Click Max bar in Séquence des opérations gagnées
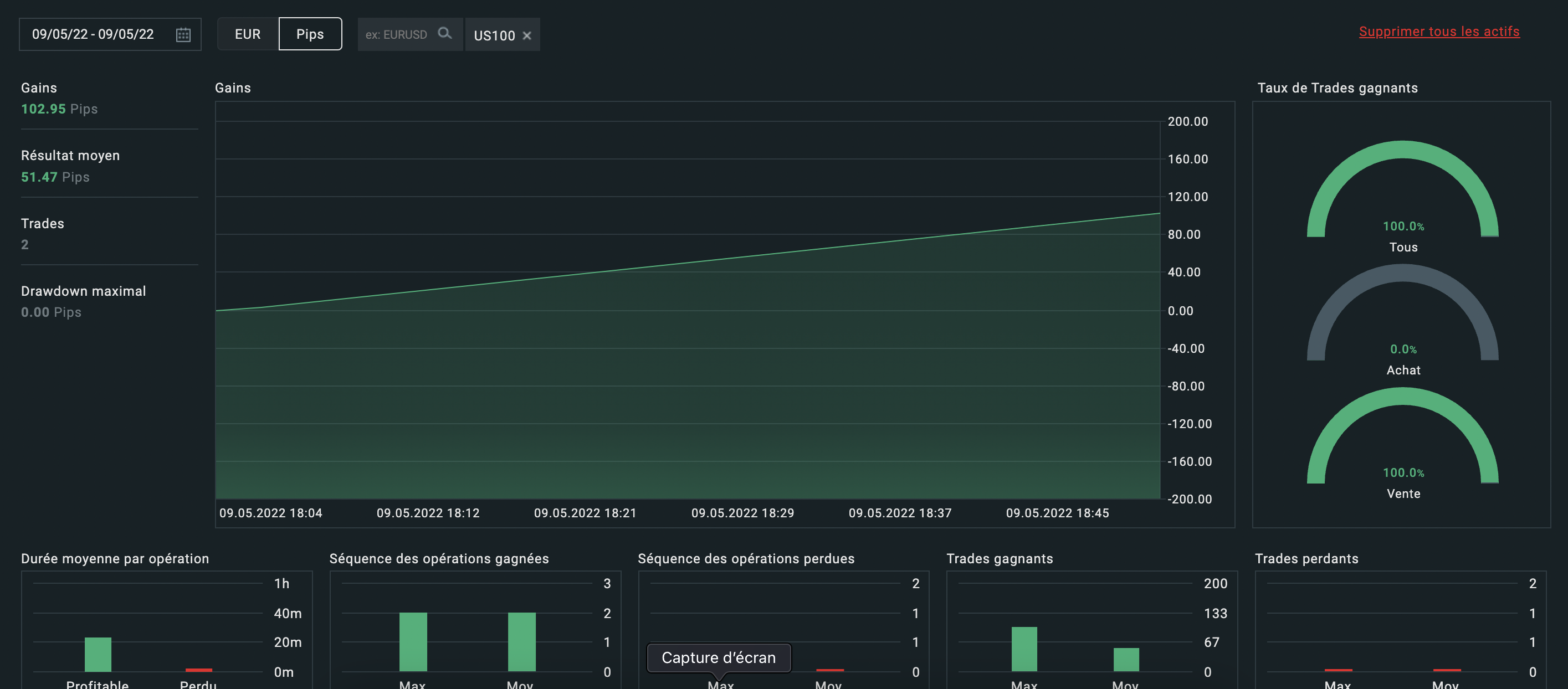 tap(413, 642)
